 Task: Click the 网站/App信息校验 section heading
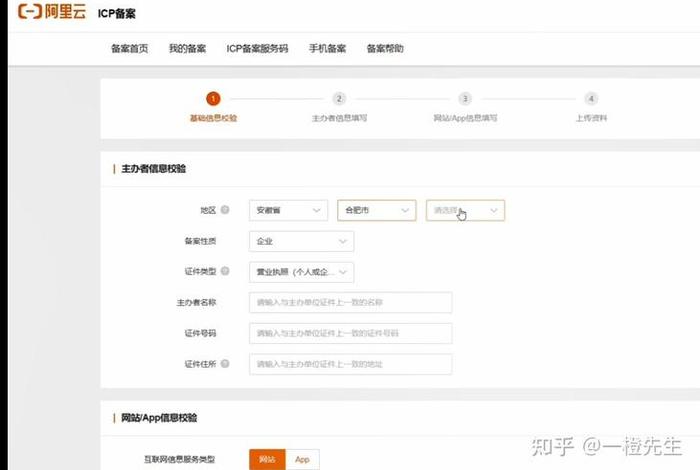pyautogui.click(x=159, y=418)
